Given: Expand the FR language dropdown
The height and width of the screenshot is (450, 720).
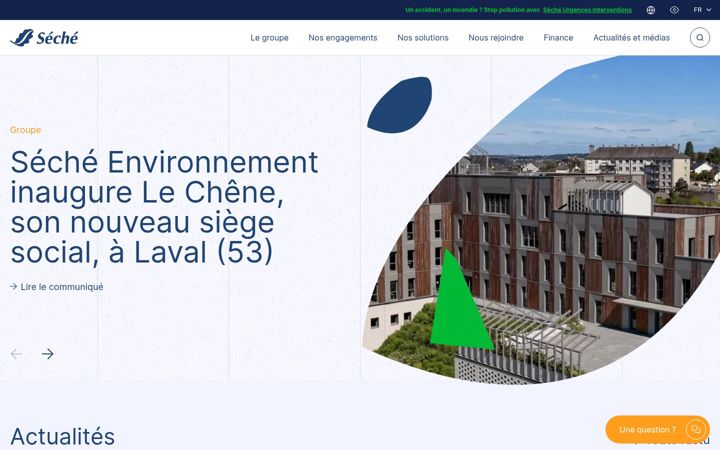Looking at the screenshot, I should [x=702, y=10].
